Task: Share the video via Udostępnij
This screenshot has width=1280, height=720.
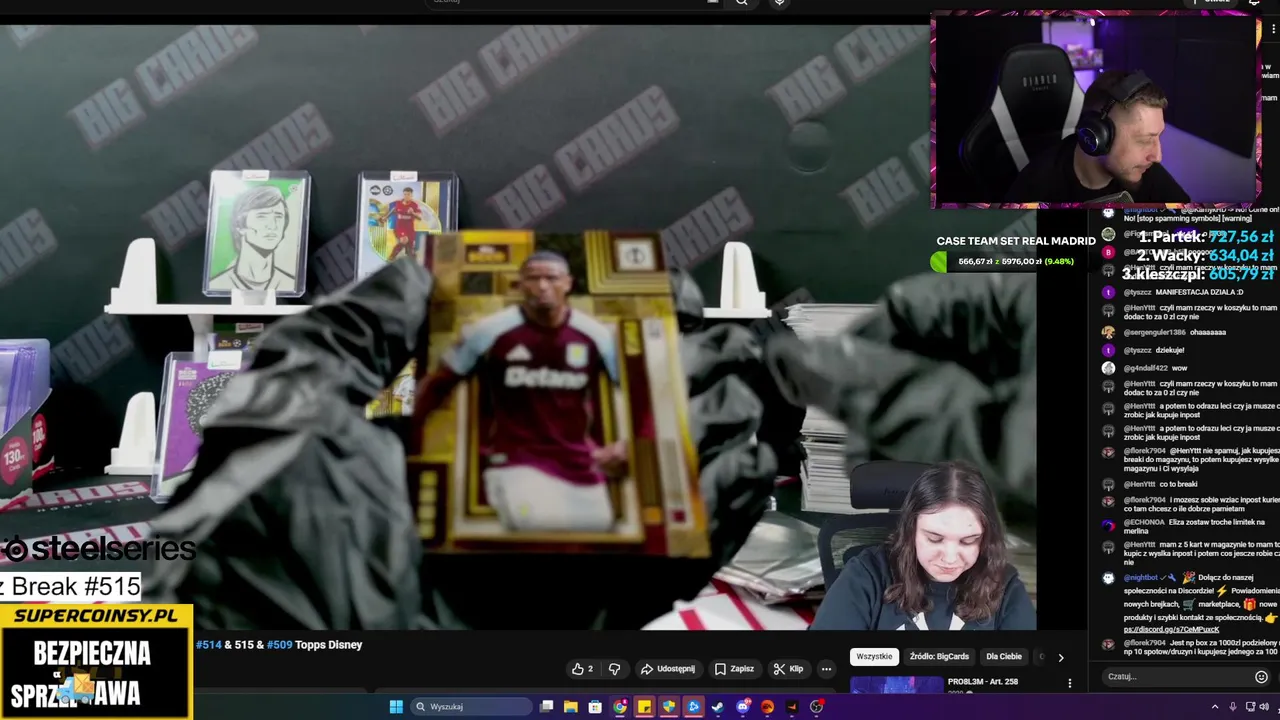Action: [x=668, y=669]
